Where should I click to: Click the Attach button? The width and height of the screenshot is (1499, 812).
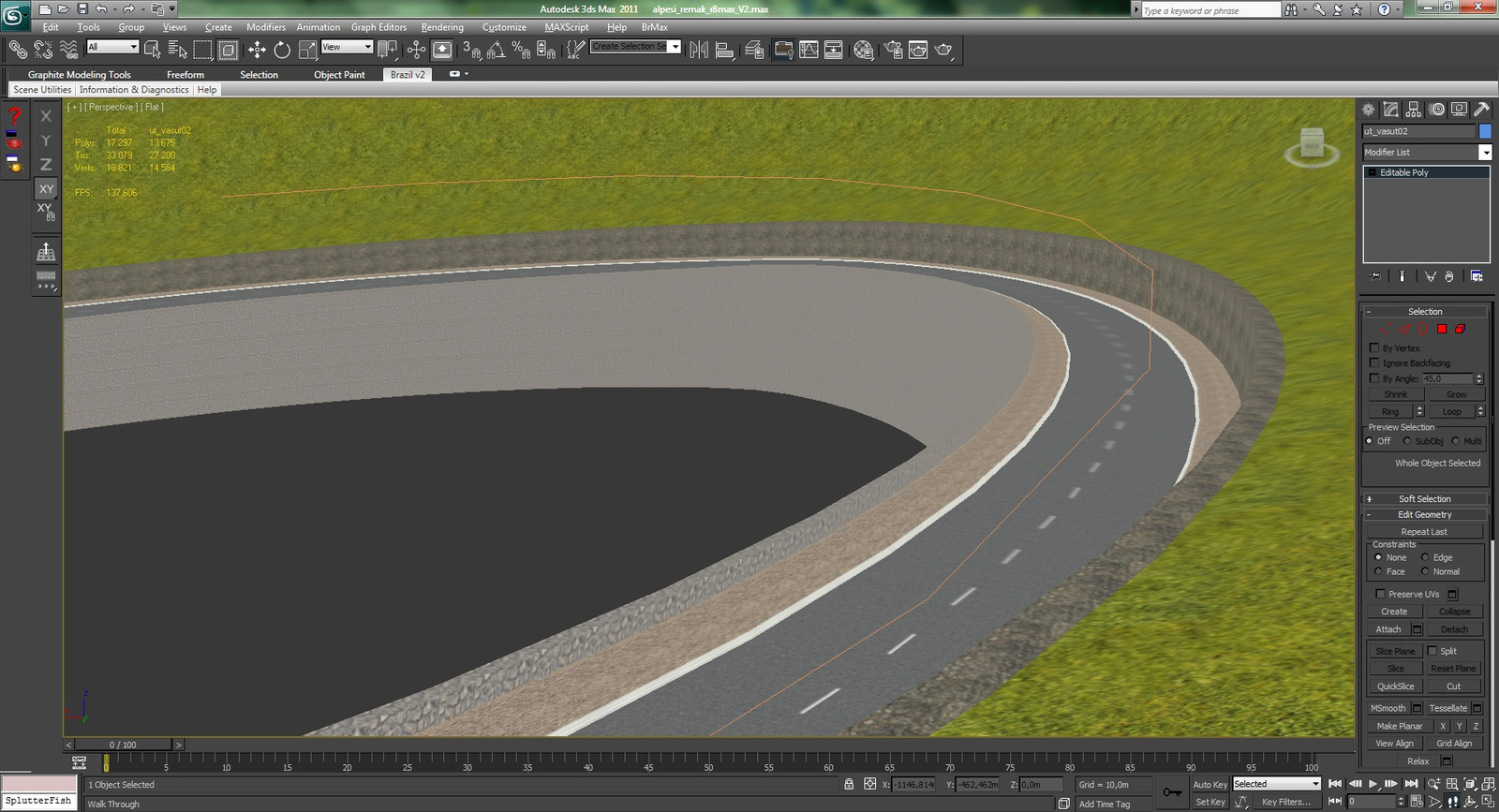(1388, 629)
